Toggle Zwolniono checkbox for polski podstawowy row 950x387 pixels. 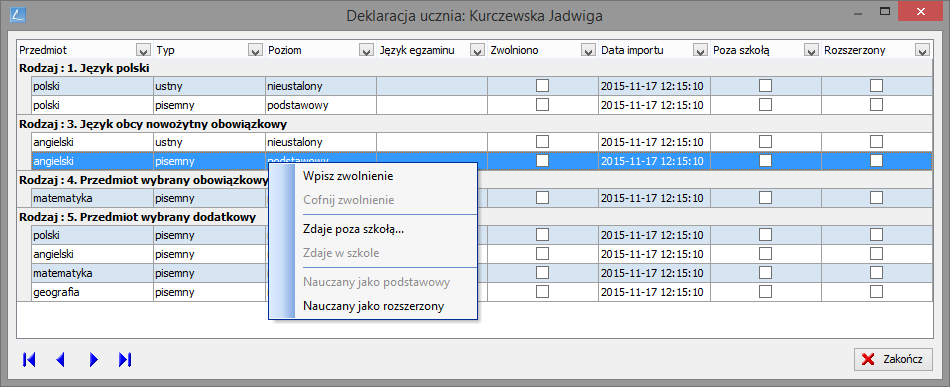[x=542, y=105]
